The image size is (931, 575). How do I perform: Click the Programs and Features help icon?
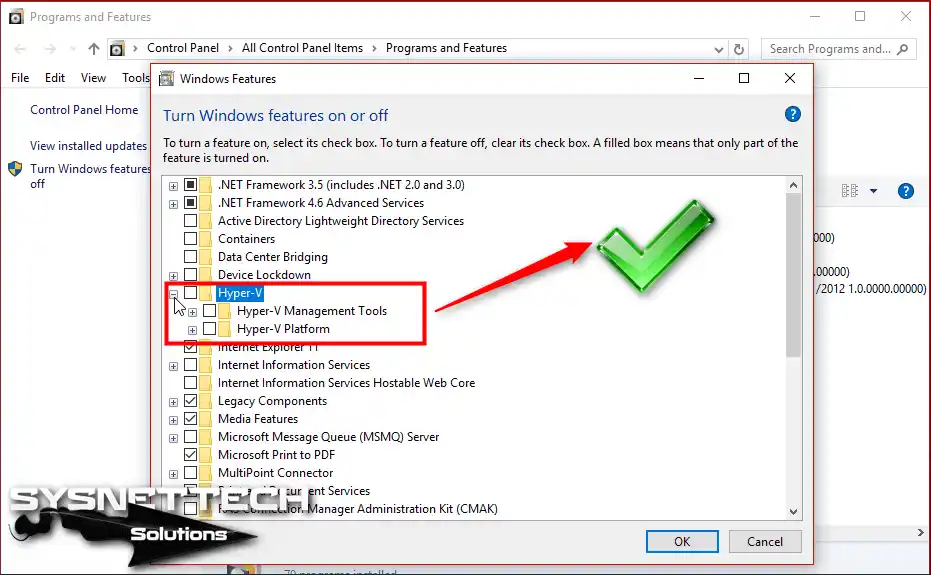[x=905, y=191]
